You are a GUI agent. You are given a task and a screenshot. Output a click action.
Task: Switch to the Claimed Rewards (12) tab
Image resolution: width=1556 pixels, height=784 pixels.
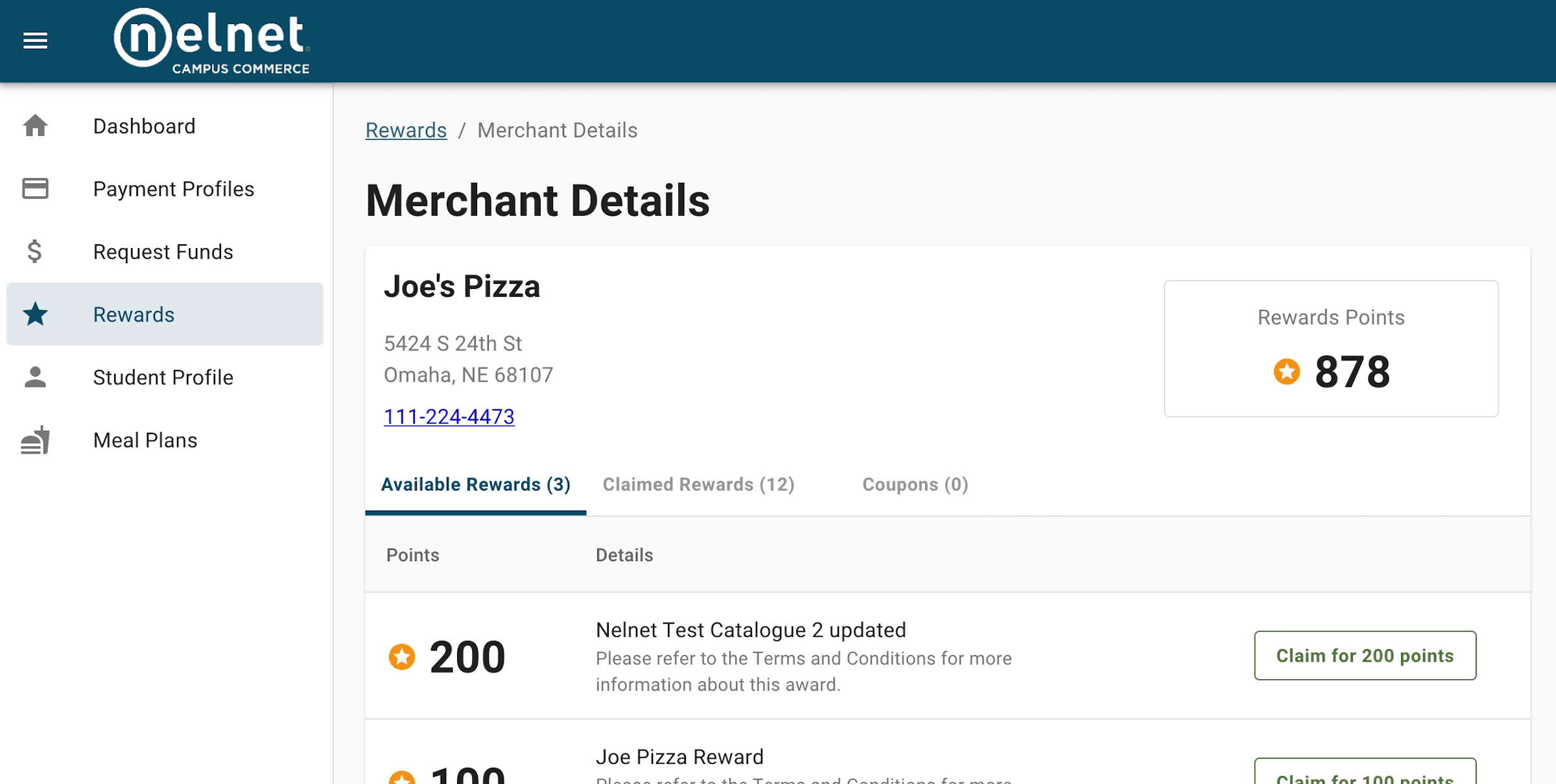point(698,485)
